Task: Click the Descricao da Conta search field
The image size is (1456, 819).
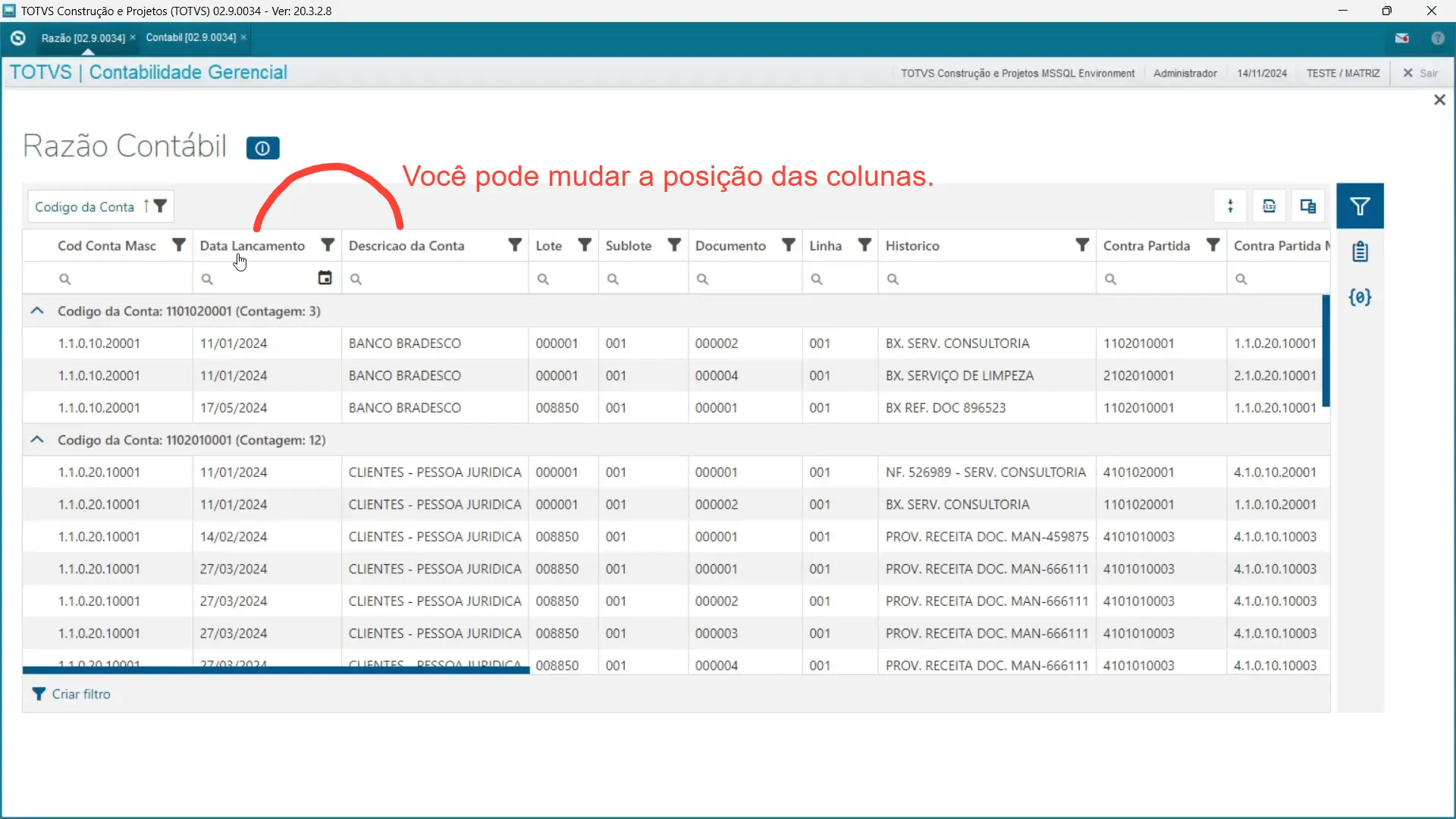Action: pos(435,279)
